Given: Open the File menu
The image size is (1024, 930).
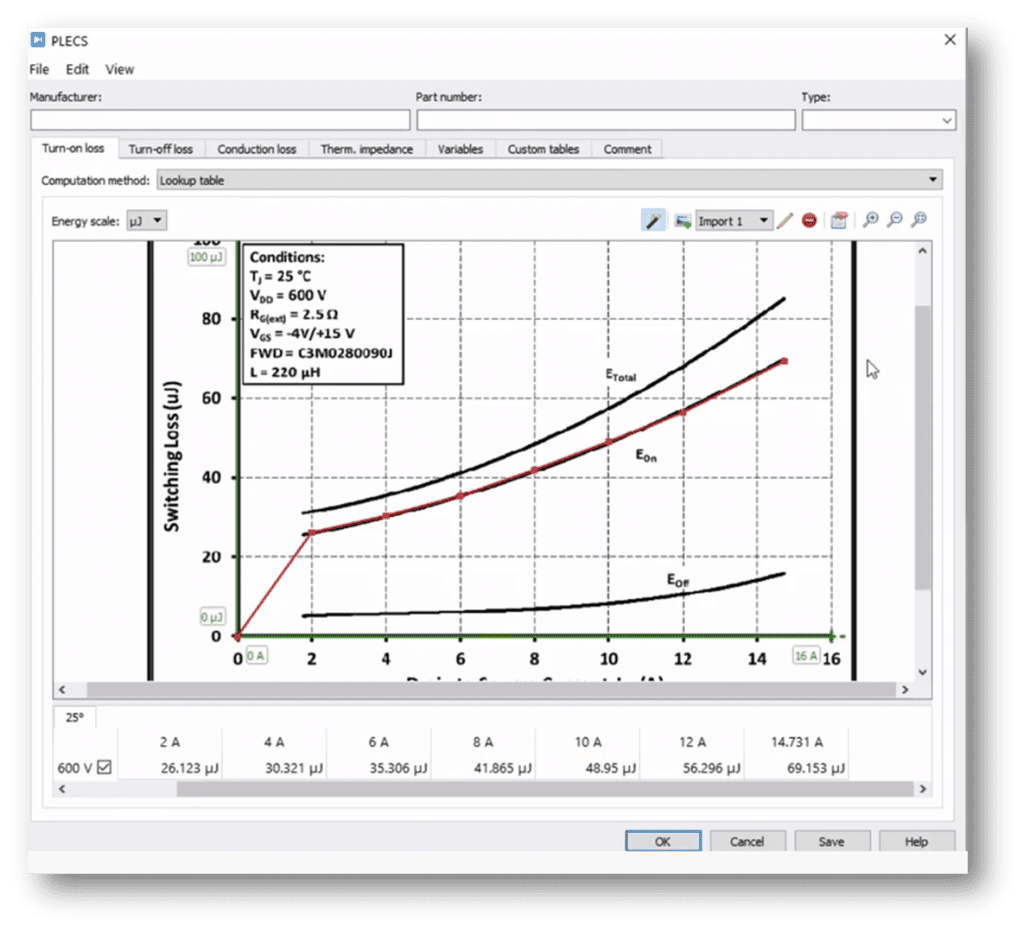Looking at the screenshot, I should click(x=38, y=69).
